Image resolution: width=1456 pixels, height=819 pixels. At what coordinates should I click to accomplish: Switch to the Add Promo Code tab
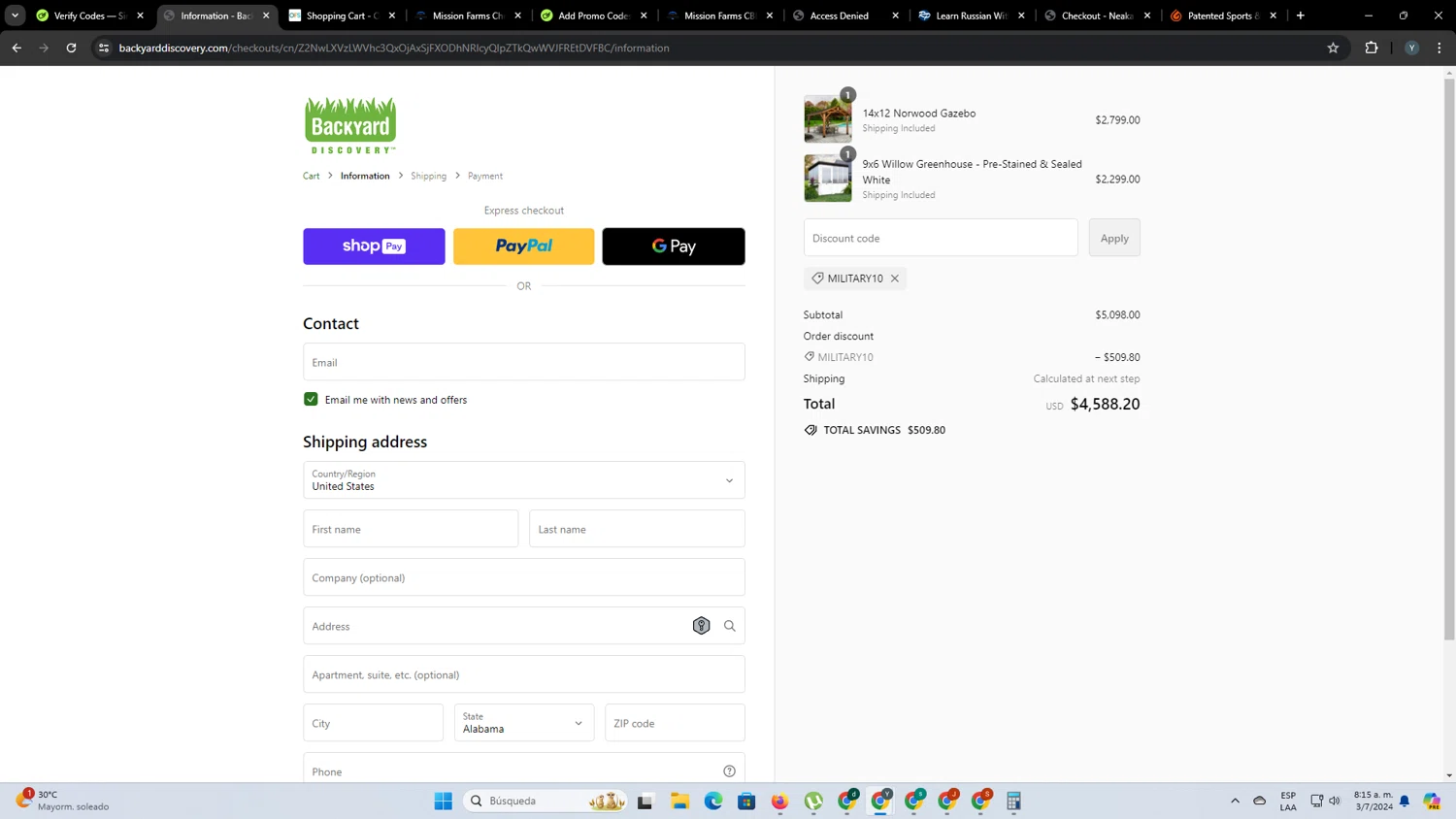(x=594, y=16)
